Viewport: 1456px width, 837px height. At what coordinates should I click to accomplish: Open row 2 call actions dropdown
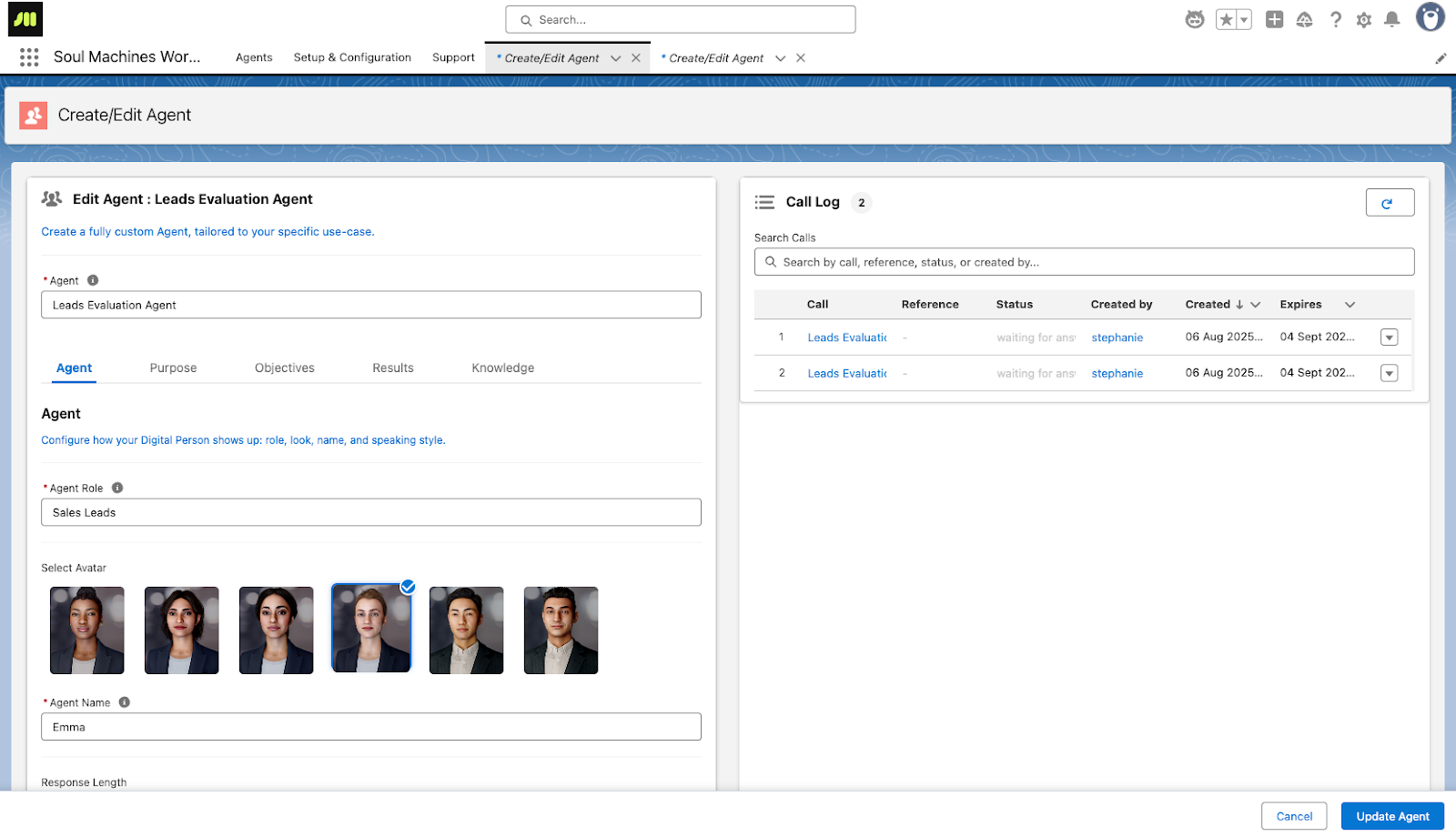pos(1389,373)
